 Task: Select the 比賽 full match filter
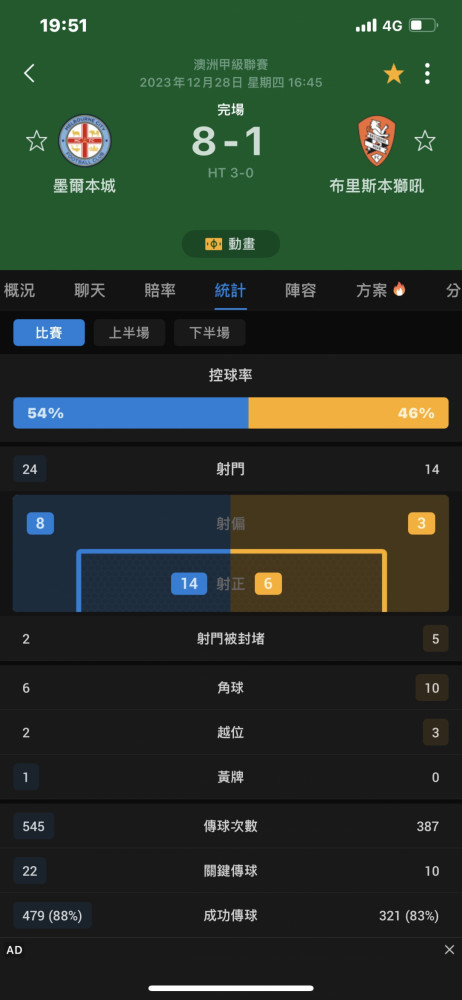49,332
